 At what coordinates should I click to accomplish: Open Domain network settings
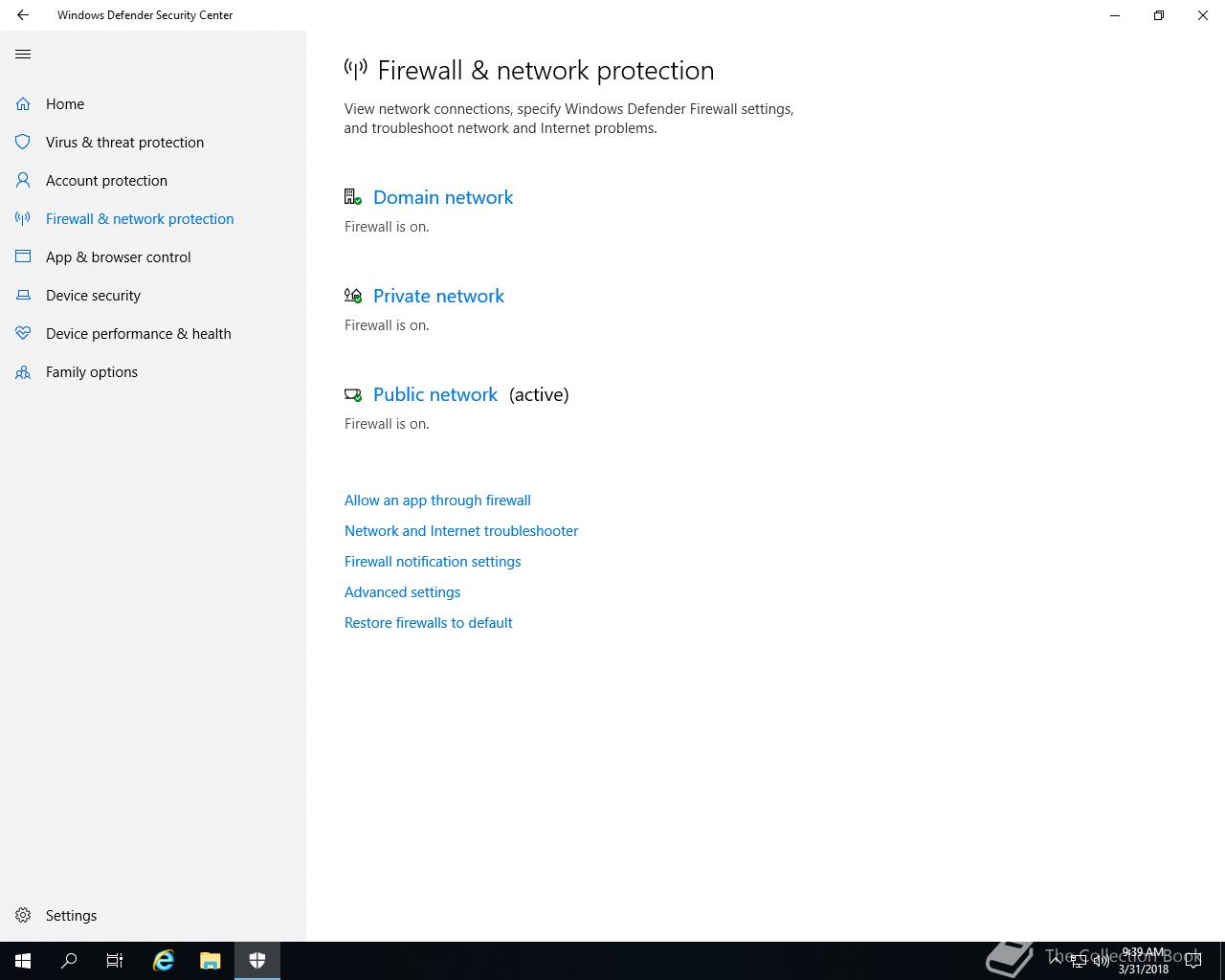[443, 197]
